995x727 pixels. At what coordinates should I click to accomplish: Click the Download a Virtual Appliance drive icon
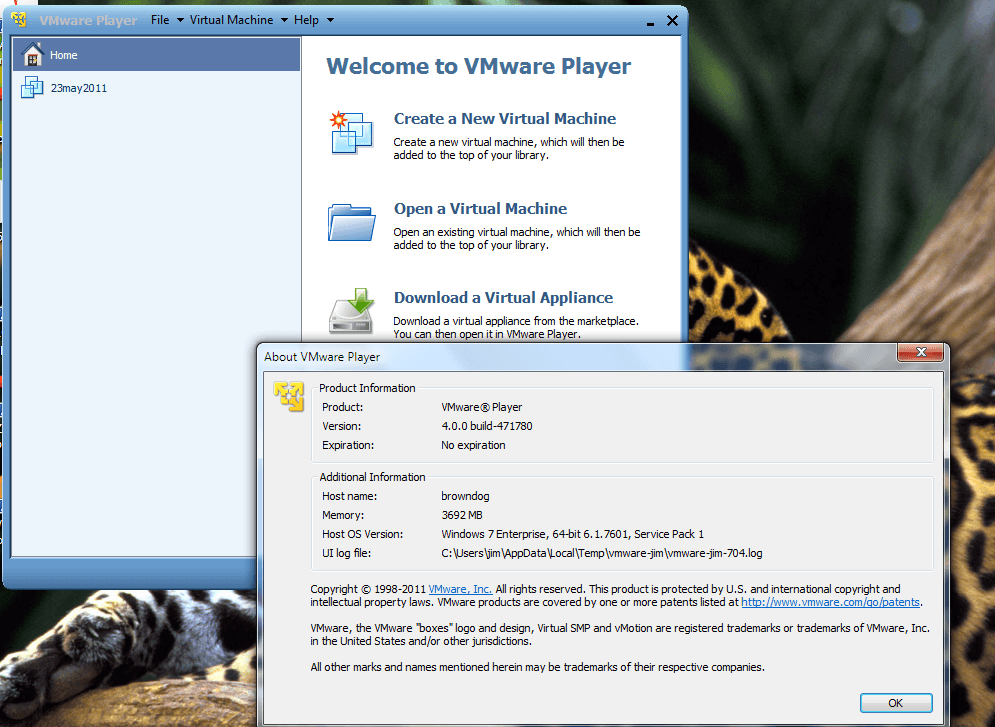point(351,310)
